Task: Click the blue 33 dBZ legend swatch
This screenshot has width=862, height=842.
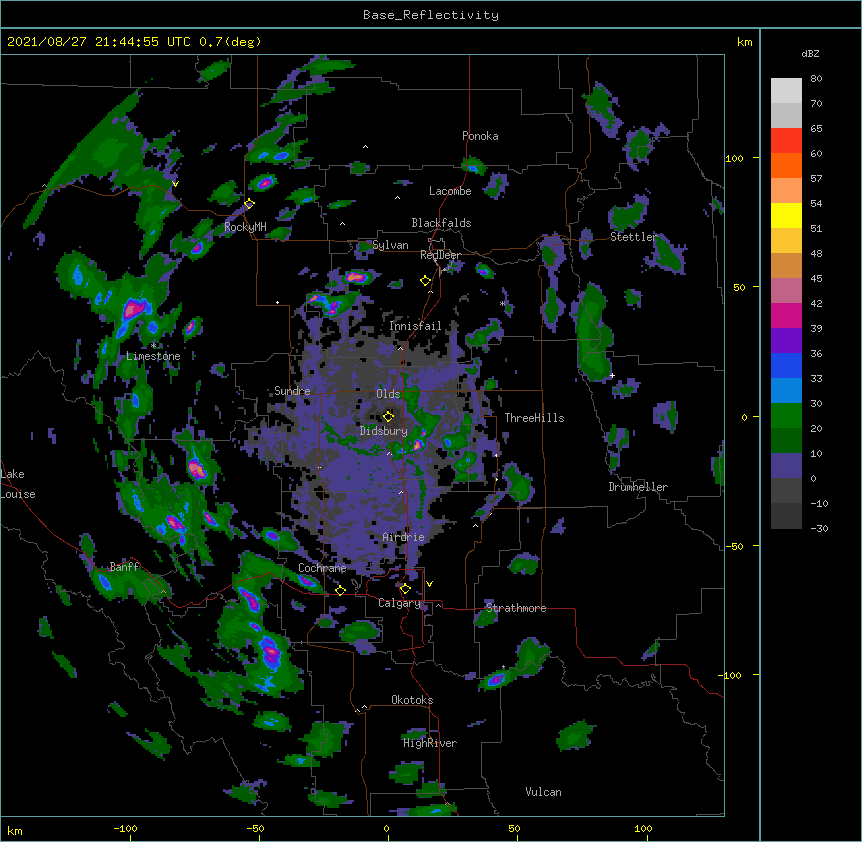Action: [786, 365]
